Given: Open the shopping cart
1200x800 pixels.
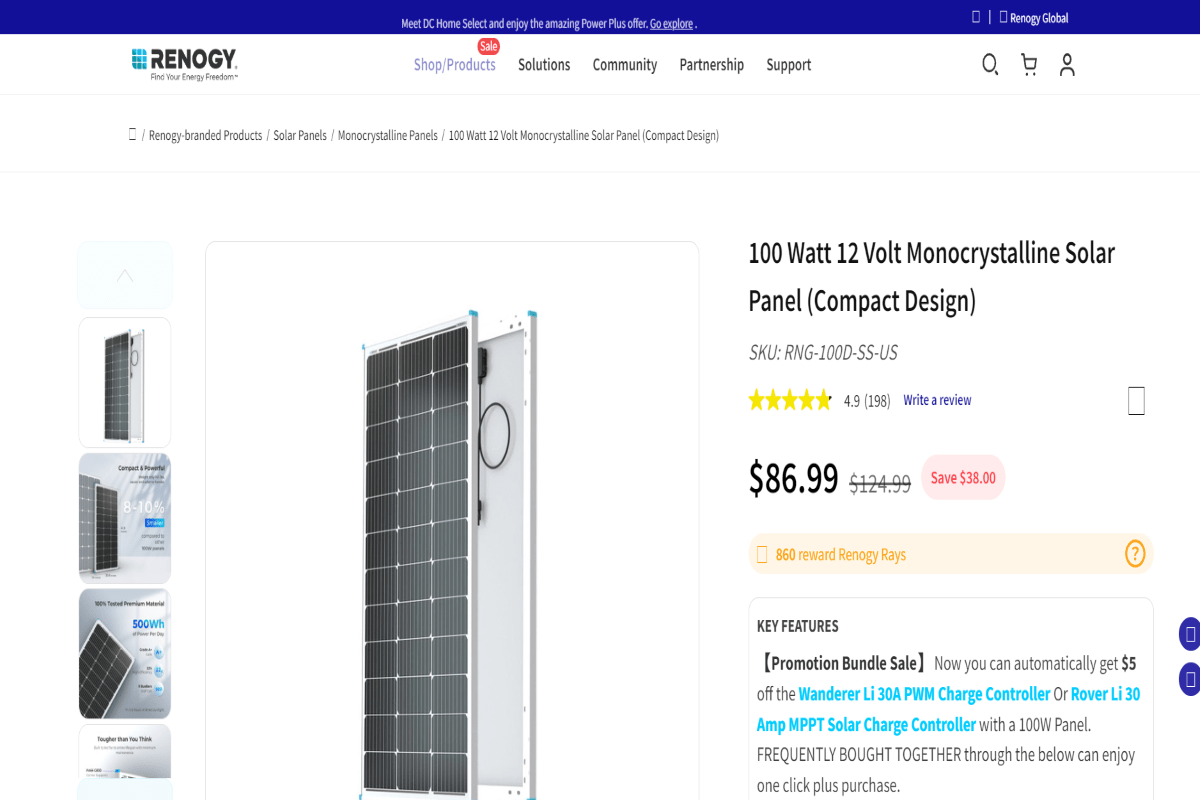Looking at the screenshot, I should (x=1029, y=64).
